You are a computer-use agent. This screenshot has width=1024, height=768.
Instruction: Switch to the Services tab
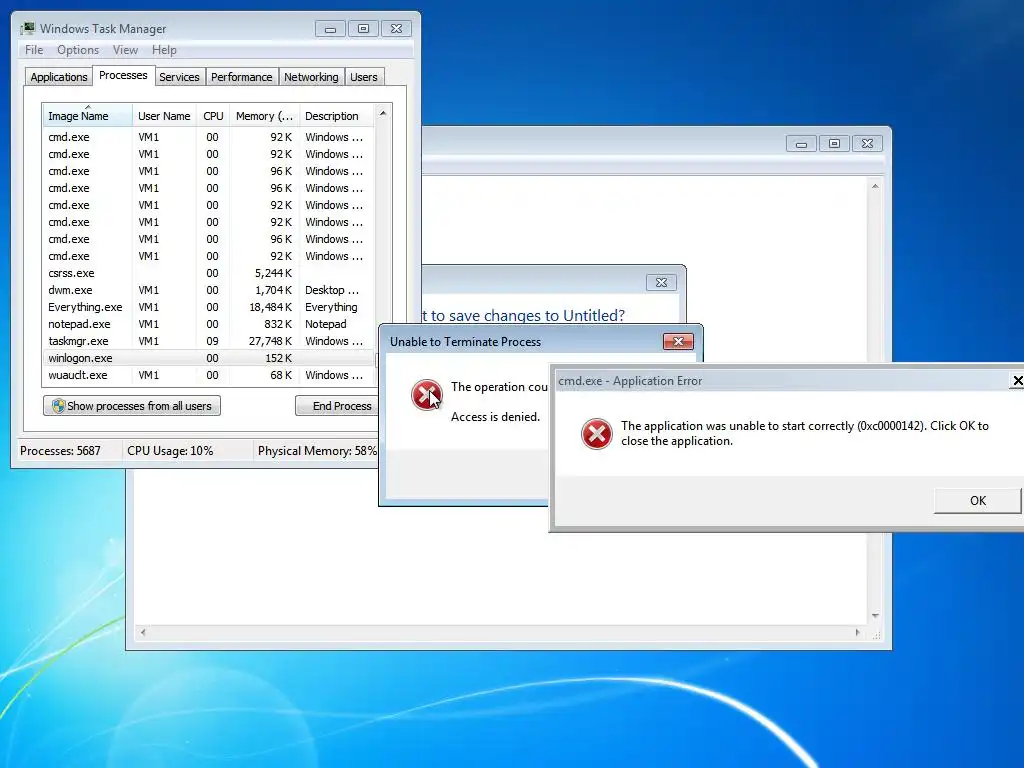click(x=179, y=77)
